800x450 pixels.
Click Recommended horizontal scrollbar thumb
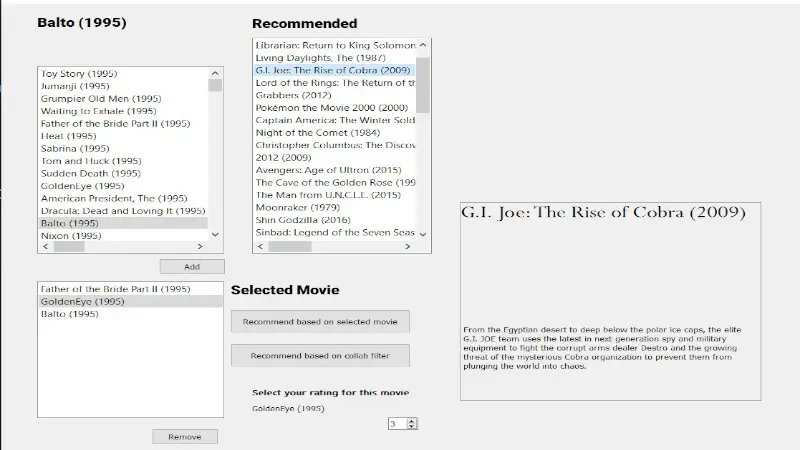(x=290, y=246)
